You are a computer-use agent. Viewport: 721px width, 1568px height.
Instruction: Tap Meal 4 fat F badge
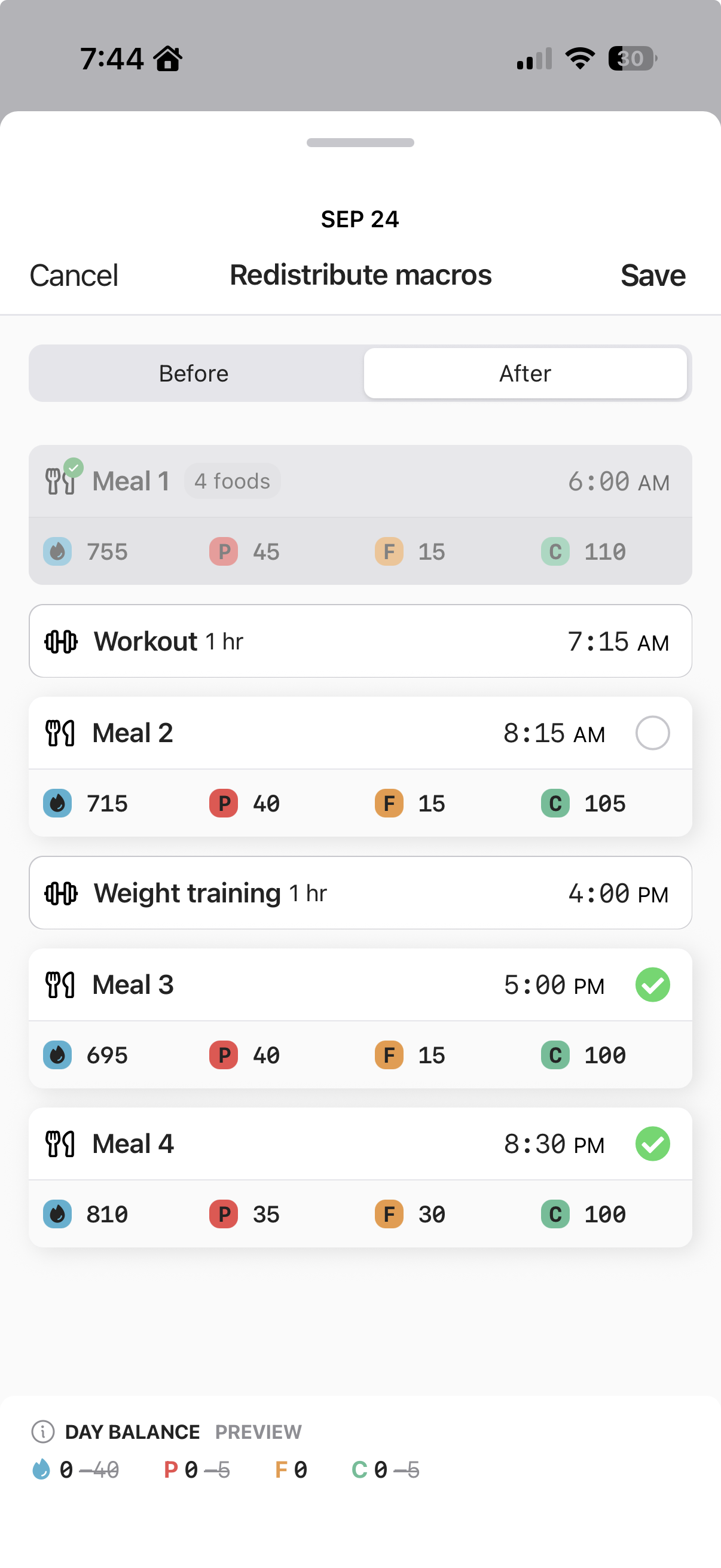point(389,1215)
